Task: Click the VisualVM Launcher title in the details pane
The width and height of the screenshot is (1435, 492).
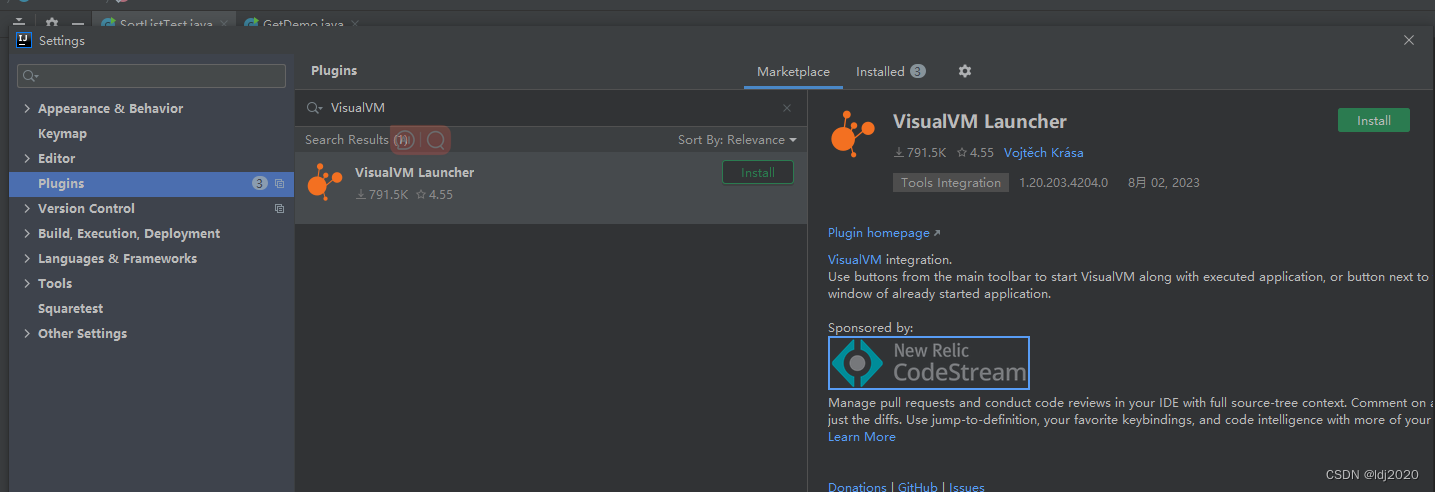Action: click(980, 122)
